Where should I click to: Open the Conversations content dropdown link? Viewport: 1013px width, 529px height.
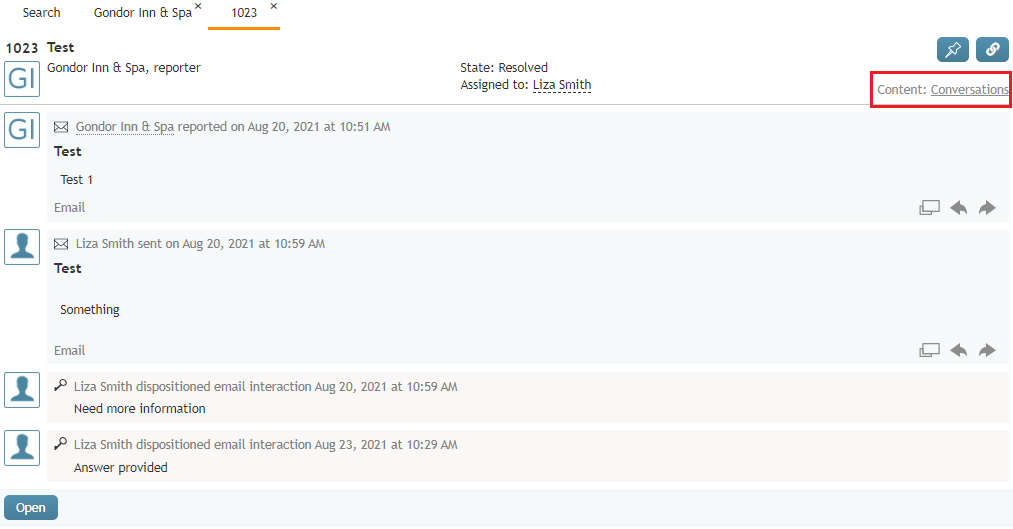click(969, 90)
